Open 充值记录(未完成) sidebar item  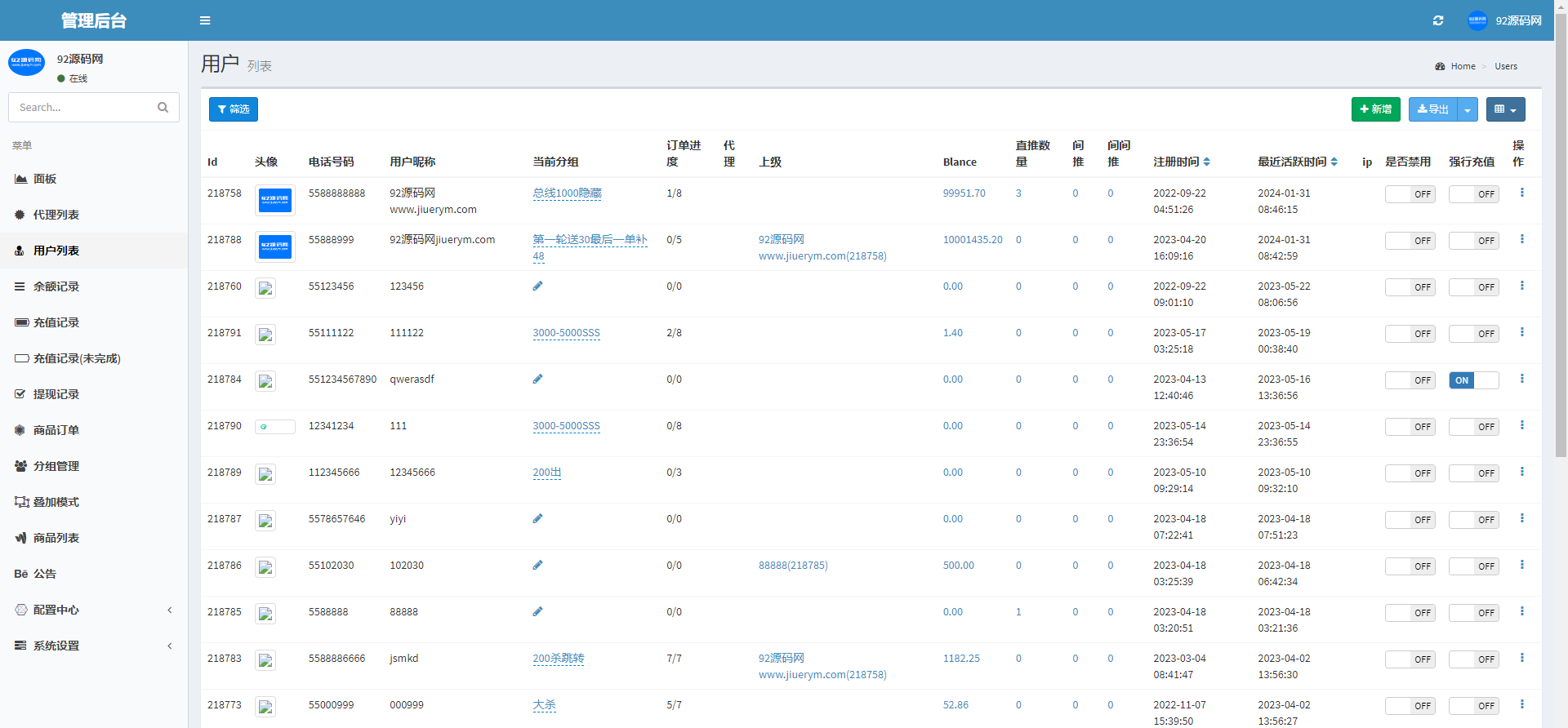(x=94, y=358)
